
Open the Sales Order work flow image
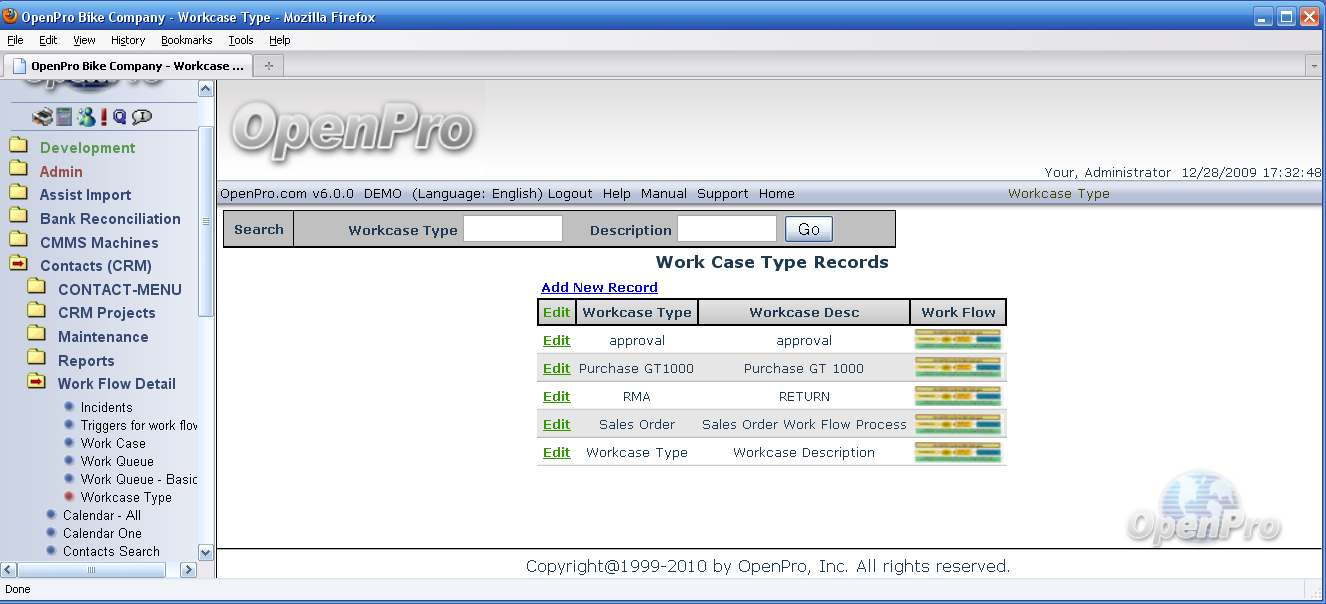(957, 425)
